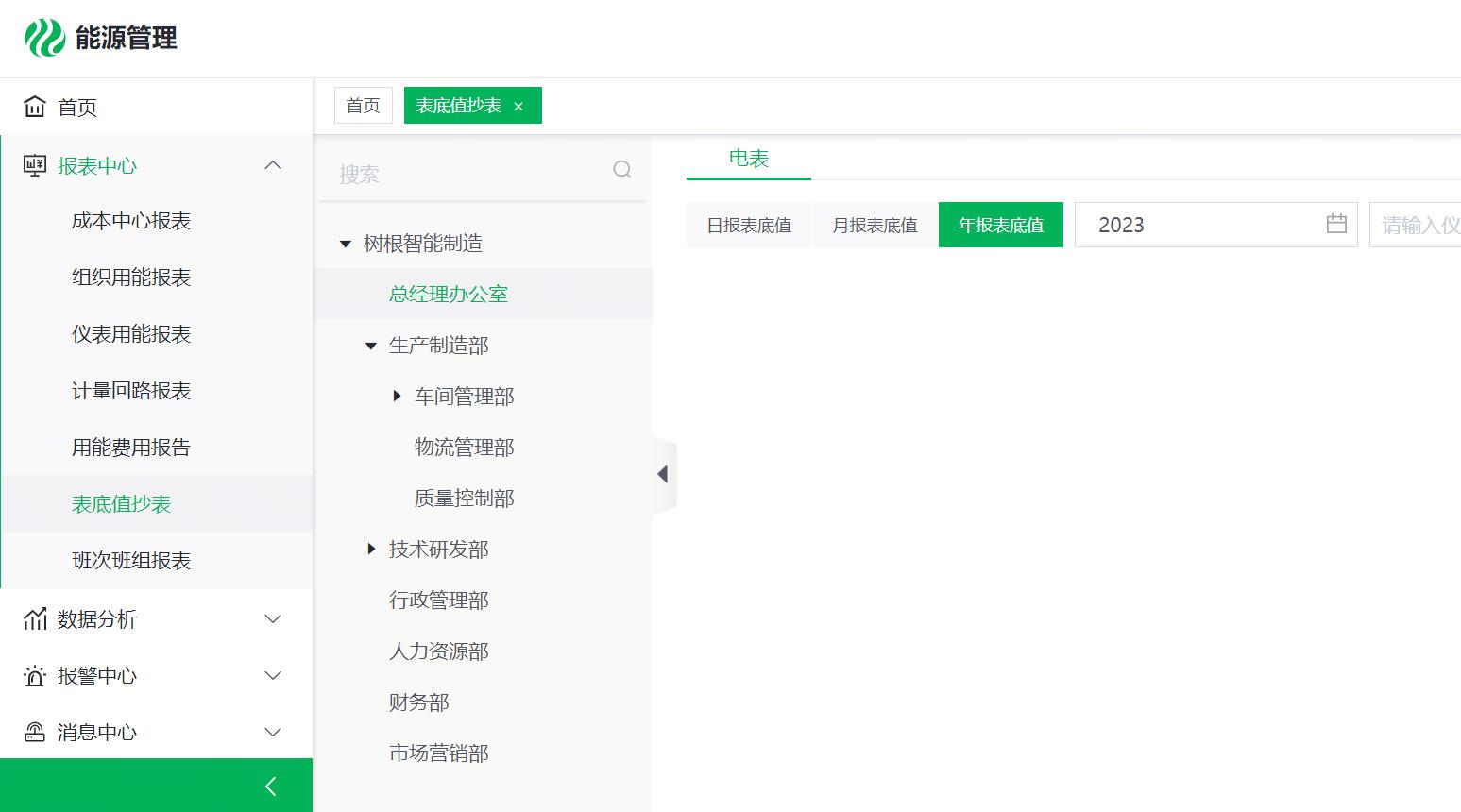
Task: Collapse the 树根智能制造 tree node
Action: click(346, 243)
